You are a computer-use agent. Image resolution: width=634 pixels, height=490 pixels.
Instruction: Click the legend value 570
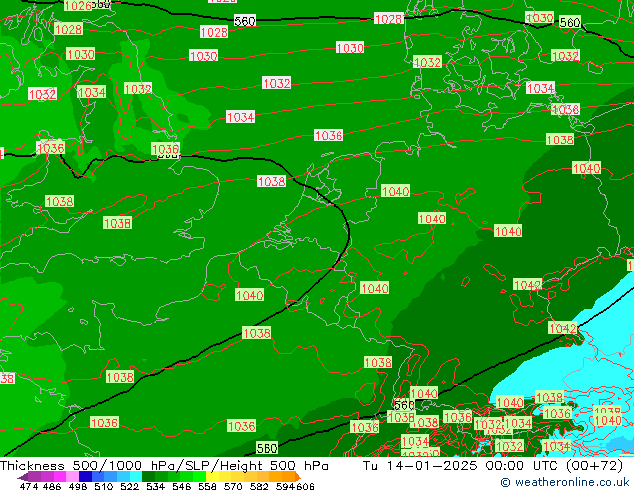pos(233,486)
